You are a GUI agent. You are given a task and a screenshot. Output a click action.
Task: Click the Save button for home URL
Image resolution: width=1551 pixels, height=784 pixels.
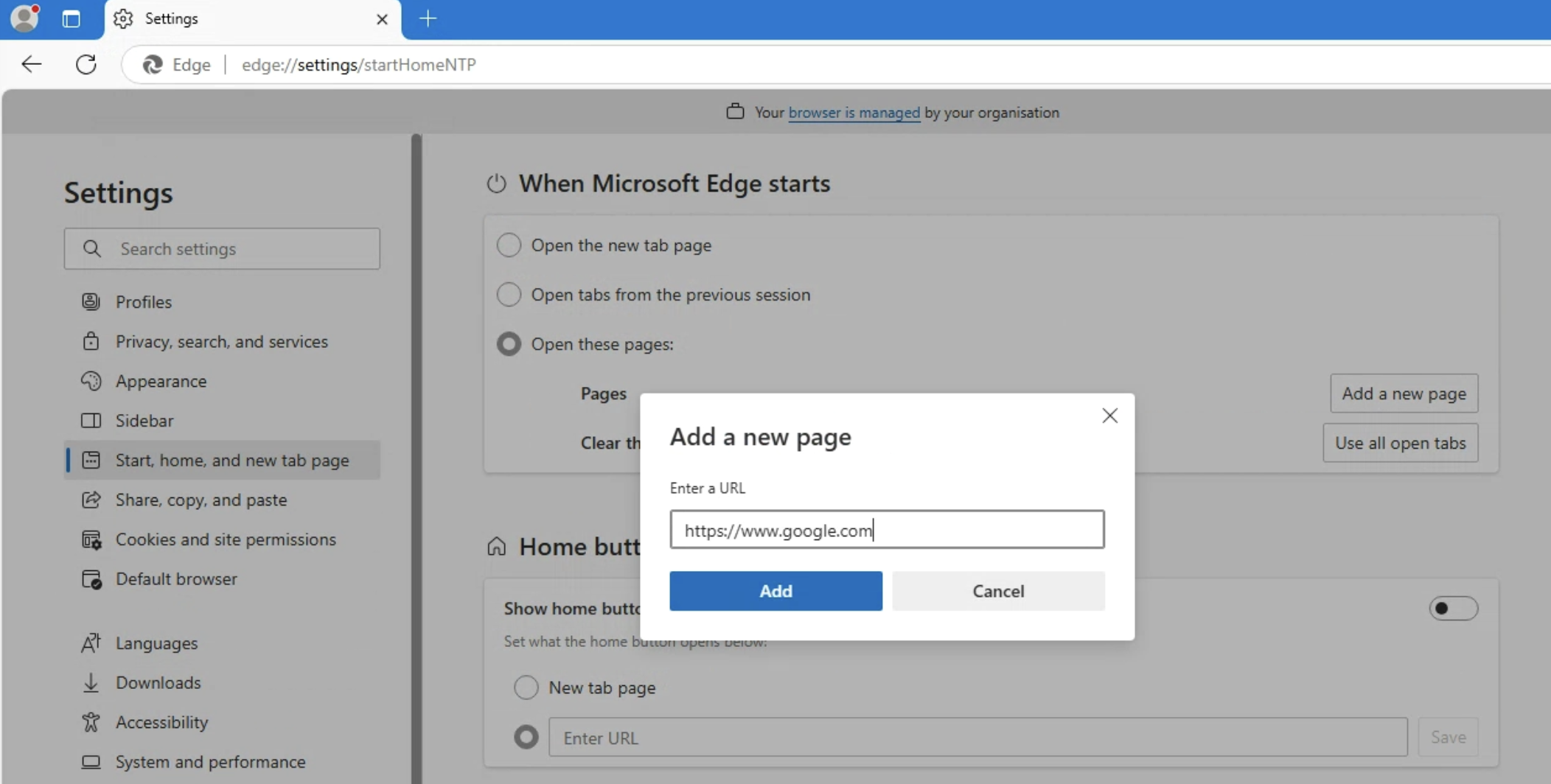[x=1448, y=738]
